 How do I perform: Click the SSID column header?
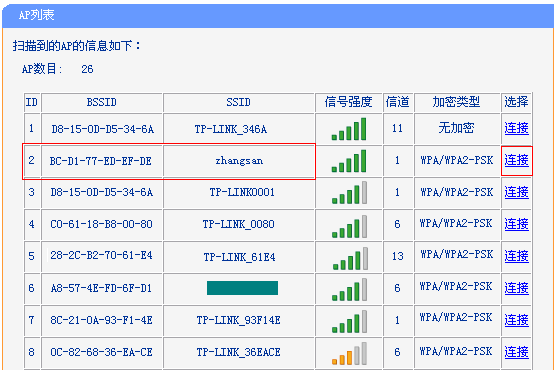(239, 102)
